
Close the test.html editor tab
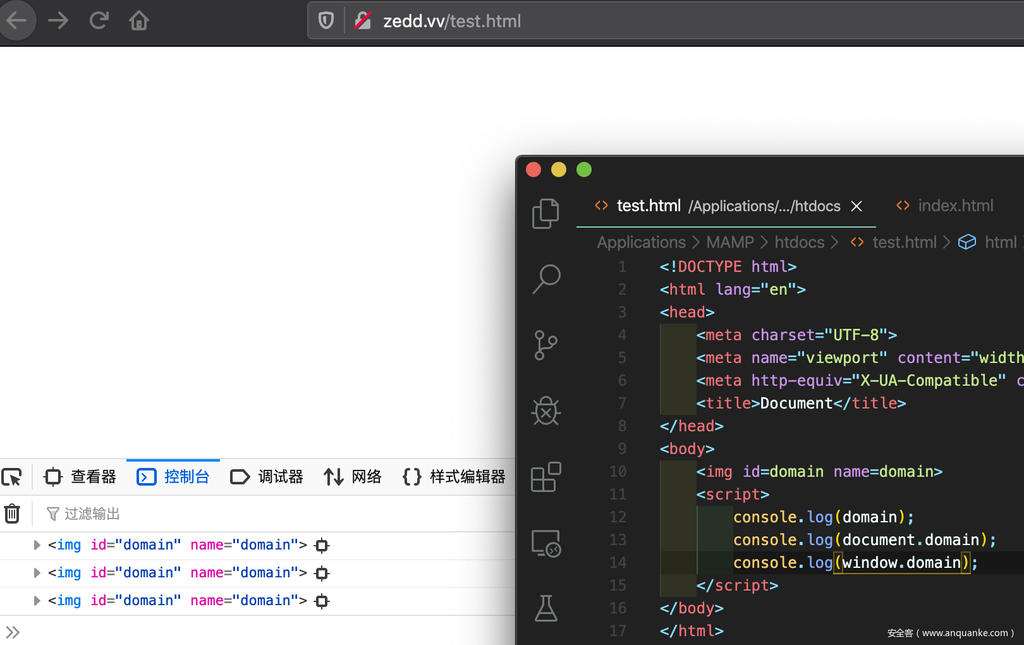pyautogui.click(x=856, y=206)
